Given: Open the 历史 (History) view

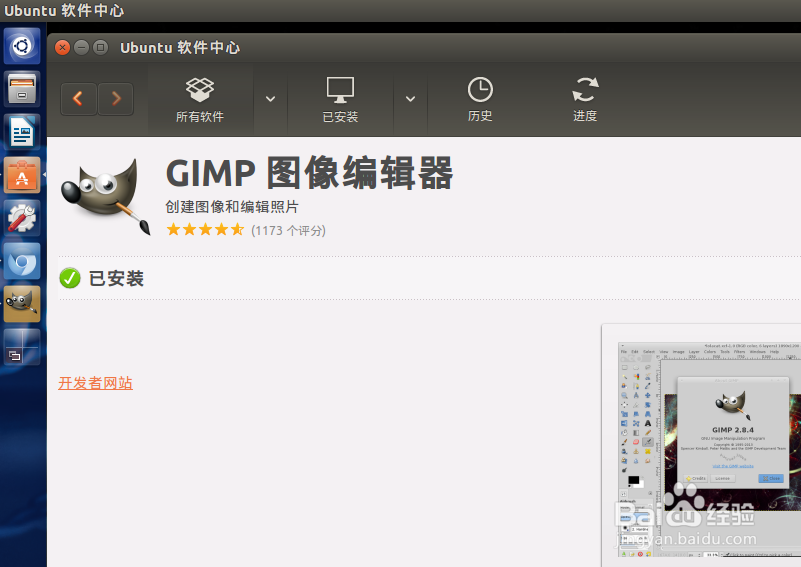Looking at the screenshot, I should (x=480, y=100).
